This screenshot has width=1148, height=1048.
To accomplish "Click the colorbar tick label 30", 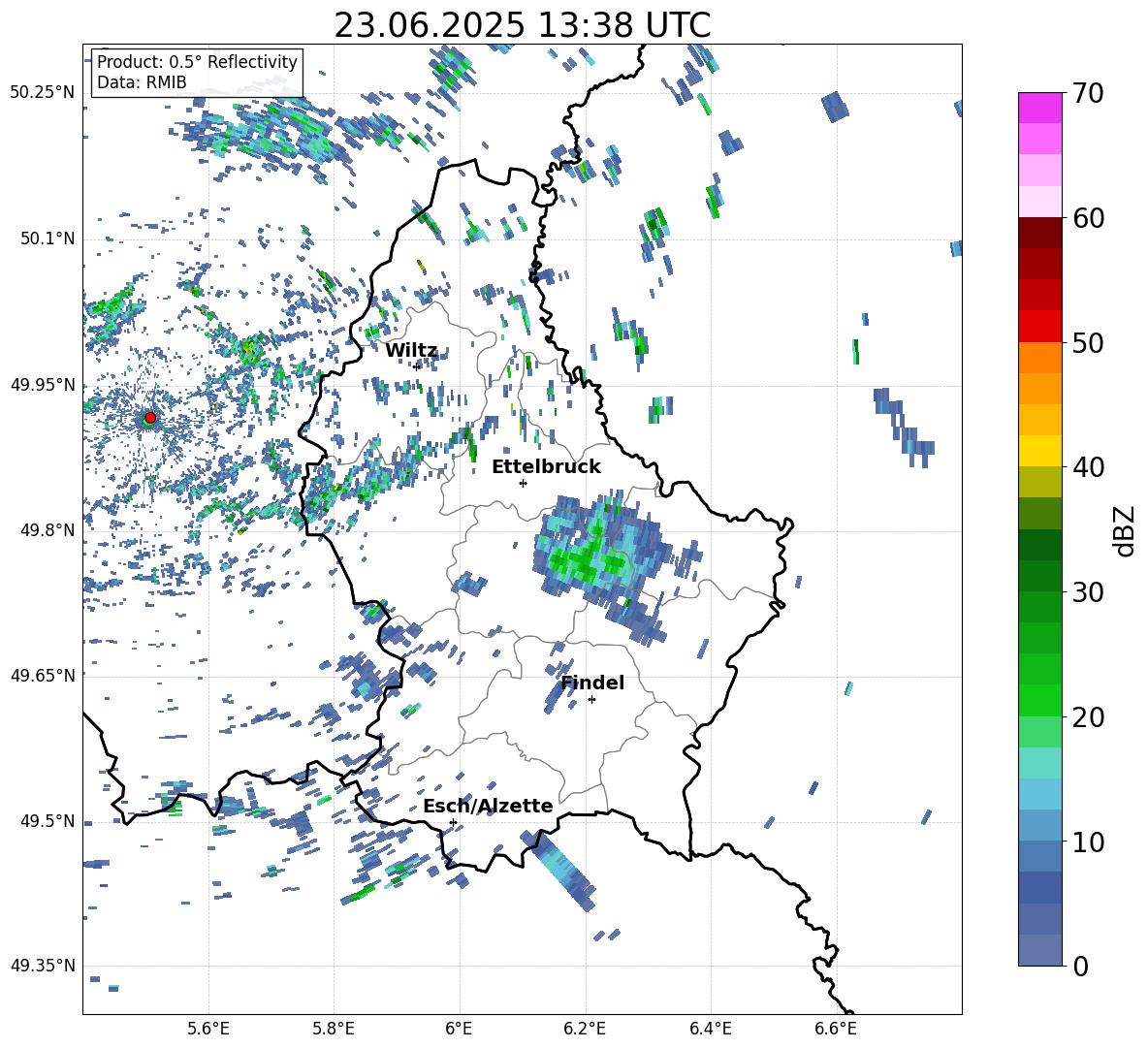I will [1088, 592].
